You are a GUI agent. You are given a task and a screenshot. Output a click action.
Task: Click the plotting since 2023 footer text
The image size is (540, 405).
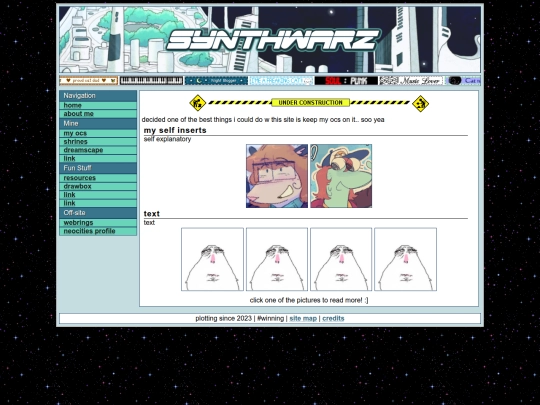[x=224, y=319]
